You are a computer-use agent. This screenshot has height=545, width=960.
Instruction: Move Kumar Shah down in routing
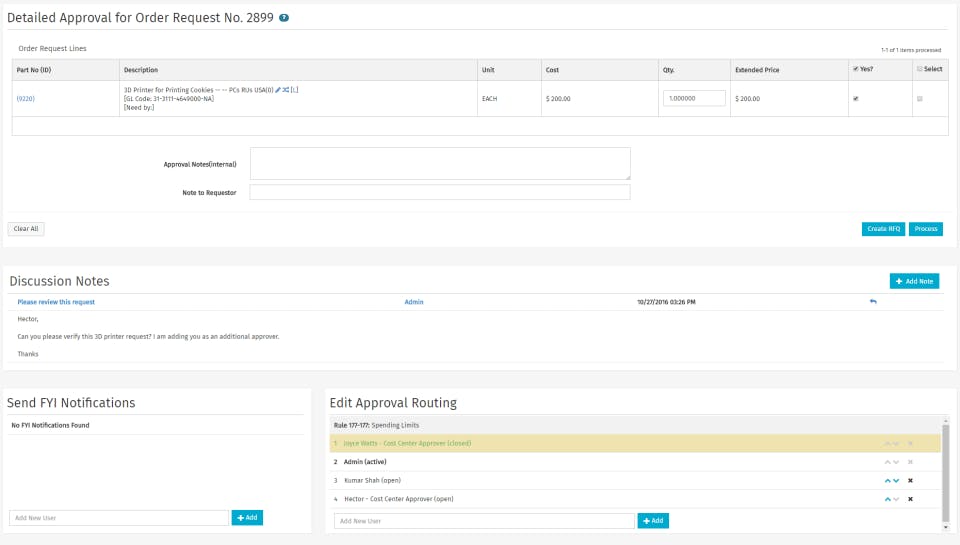tap(896, 480)
